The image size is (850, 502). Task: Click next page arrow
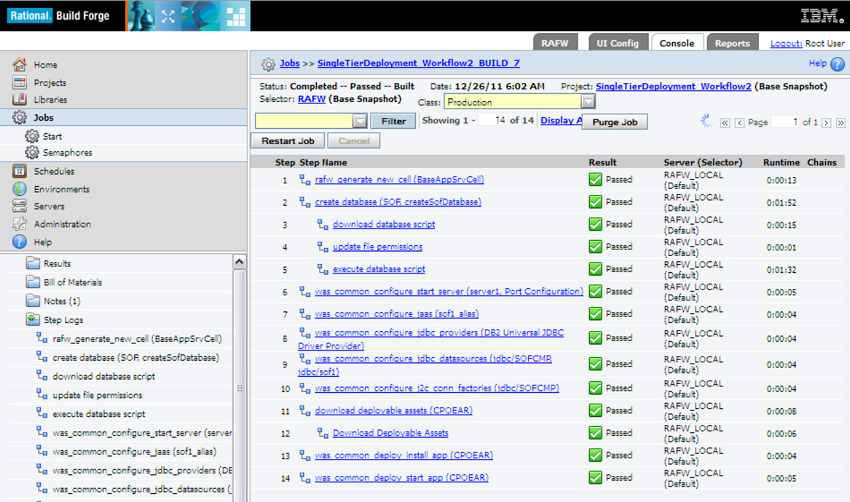[x=826, y=123]
